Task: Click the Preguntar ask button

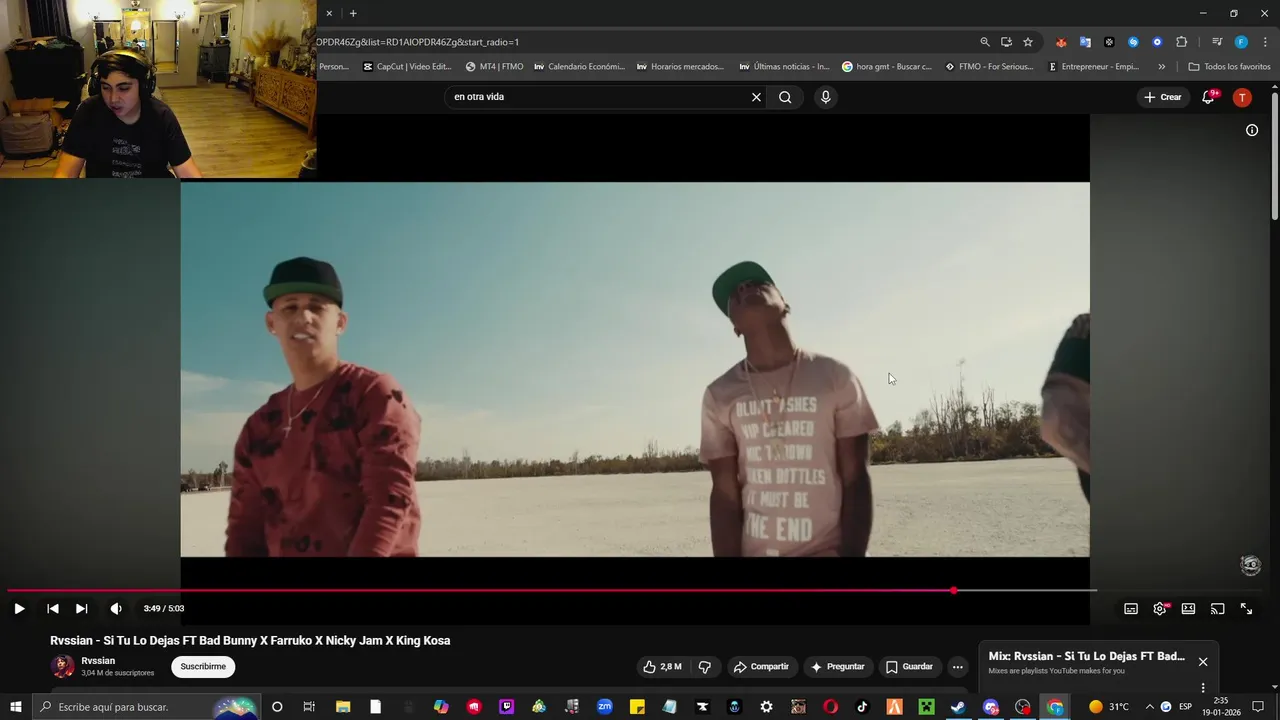Action: [838, 667]
